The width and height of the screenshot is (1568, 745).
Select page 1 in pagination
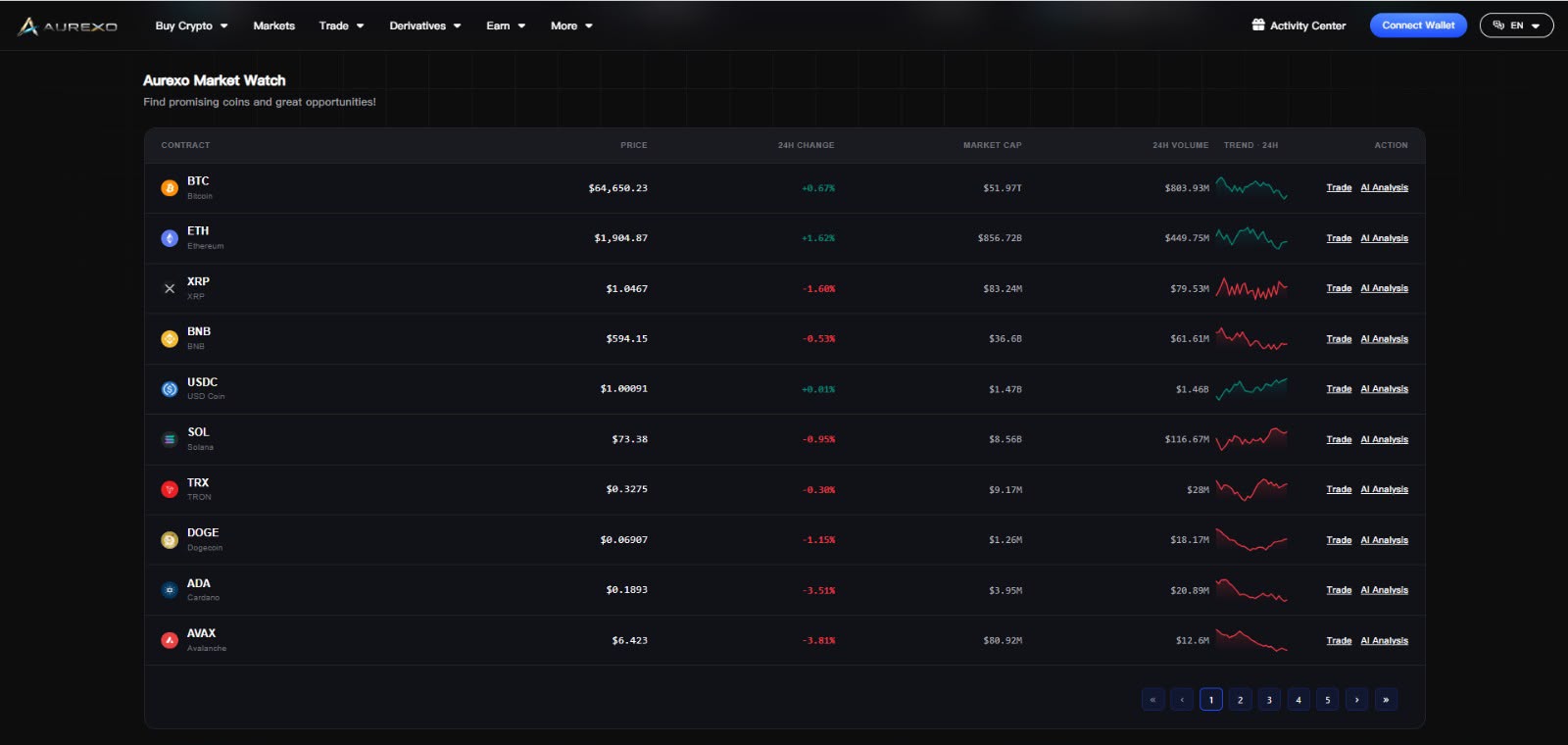point(1211,700)
